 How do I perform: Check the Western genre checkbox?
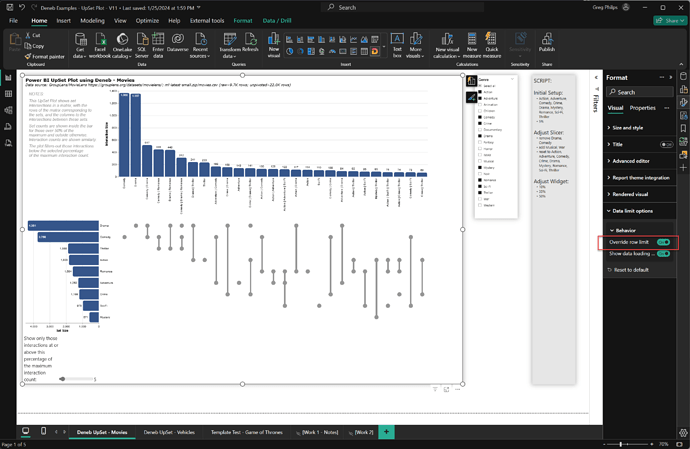tap(480, 205)
